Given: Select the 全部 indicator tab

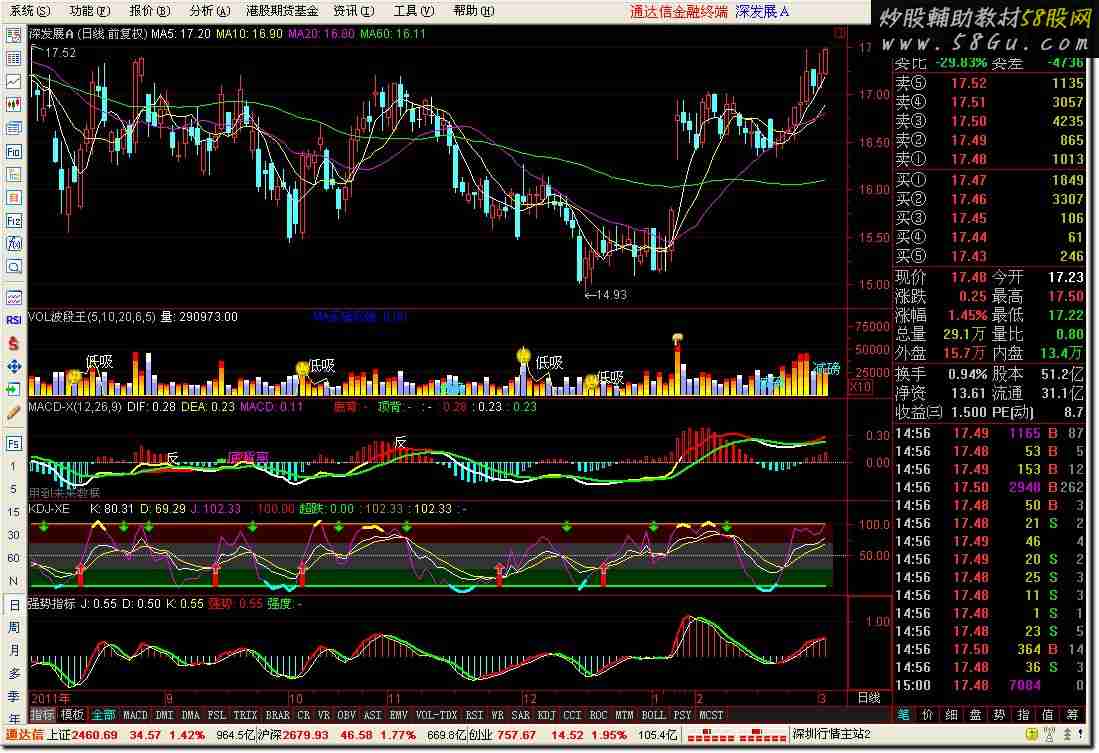Looking at the screenshot, I should [104, 715].
